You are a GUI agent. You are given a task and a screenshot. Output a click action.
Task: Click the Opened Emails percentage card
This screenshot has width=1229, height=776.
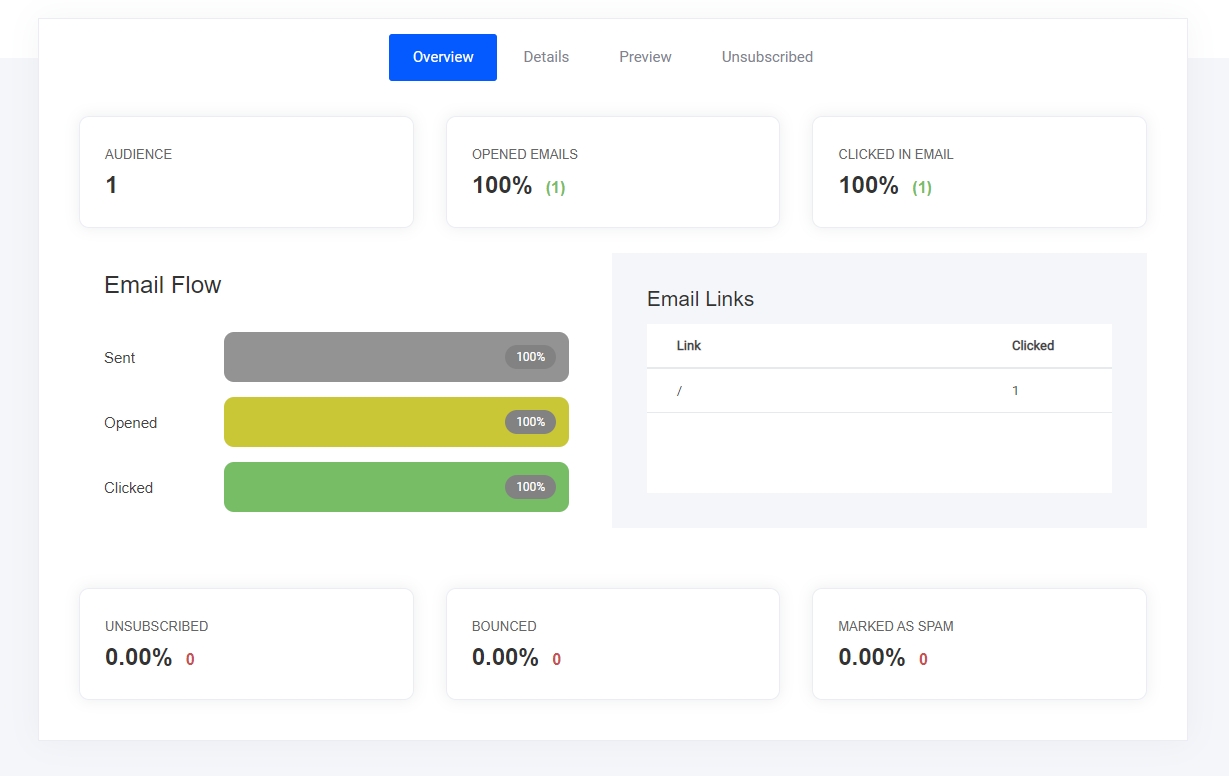[x=612, y=172]
